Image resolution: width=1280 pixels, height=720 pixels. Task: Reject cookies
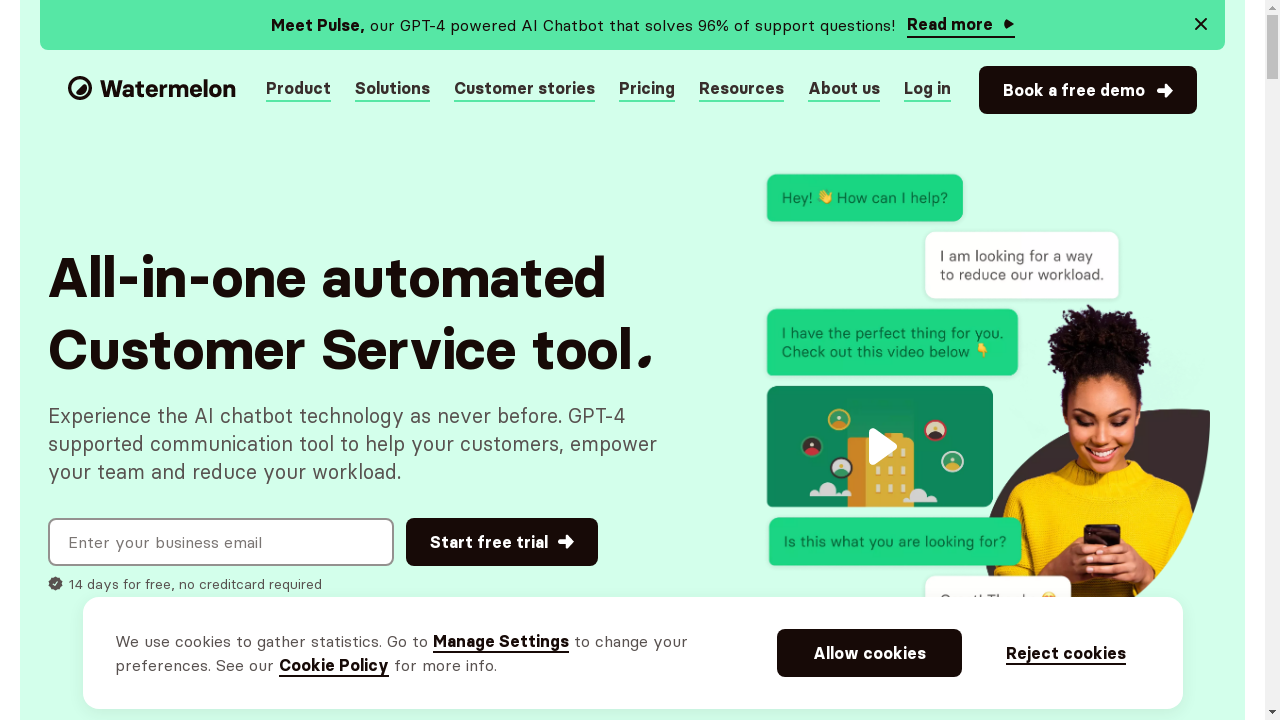pos(1066,653)
